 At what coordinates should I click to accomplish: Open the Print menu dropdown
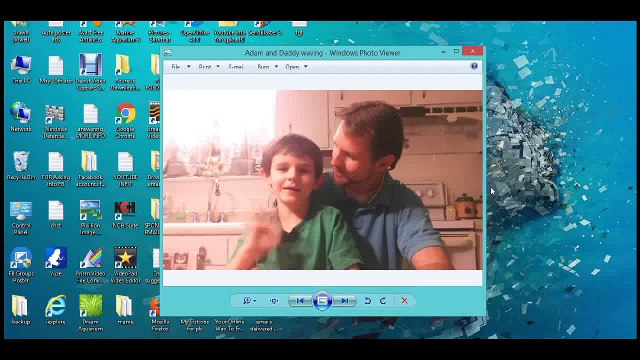coord(209,67)
